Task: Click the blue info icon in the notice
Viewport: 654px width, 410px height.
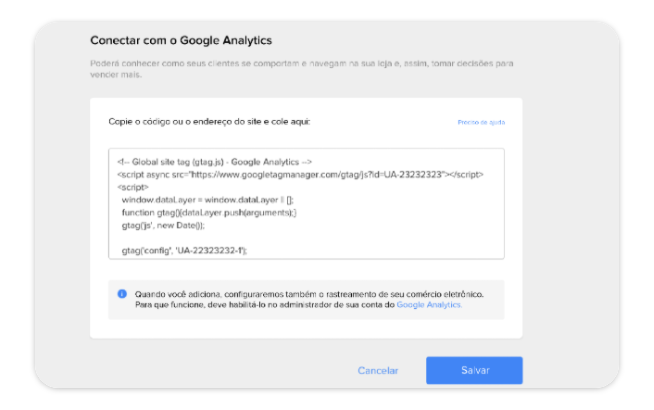Action: (122, 294)
